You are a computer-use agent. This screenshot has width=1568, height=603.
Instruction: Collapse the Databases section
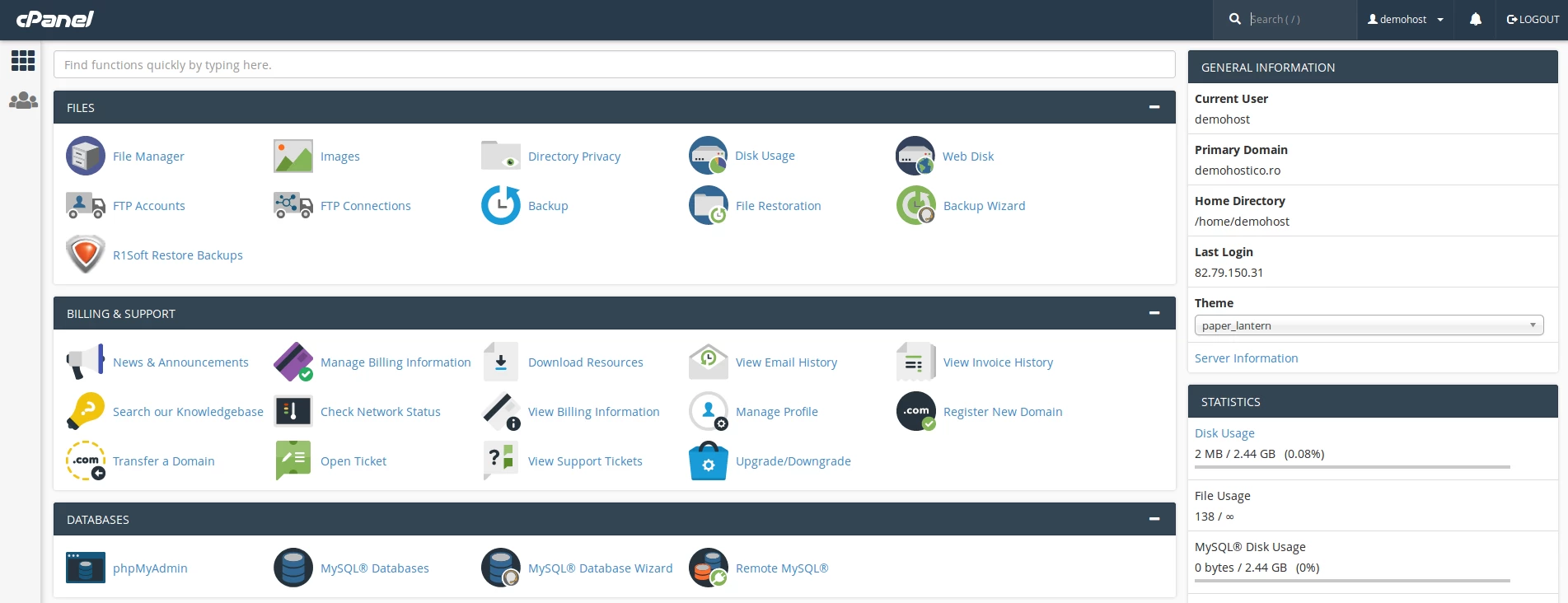tap(1154, 519)
